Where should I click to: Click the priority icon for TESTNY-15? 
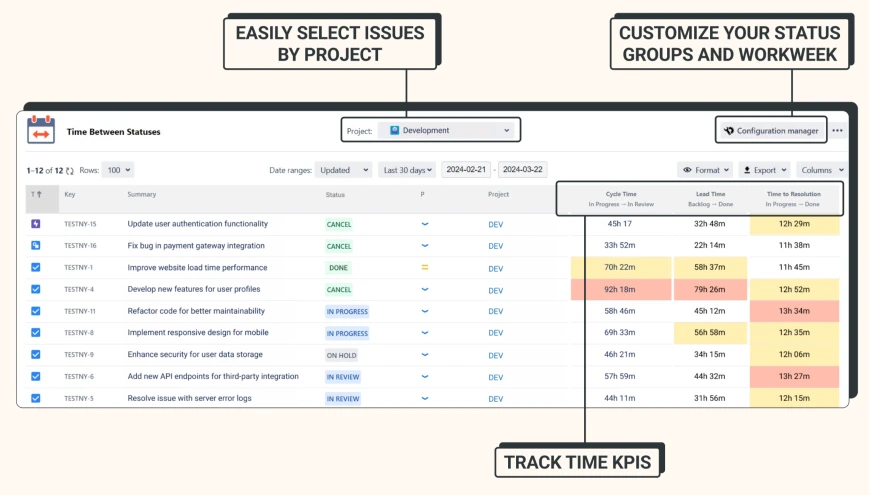pos(424,224)
